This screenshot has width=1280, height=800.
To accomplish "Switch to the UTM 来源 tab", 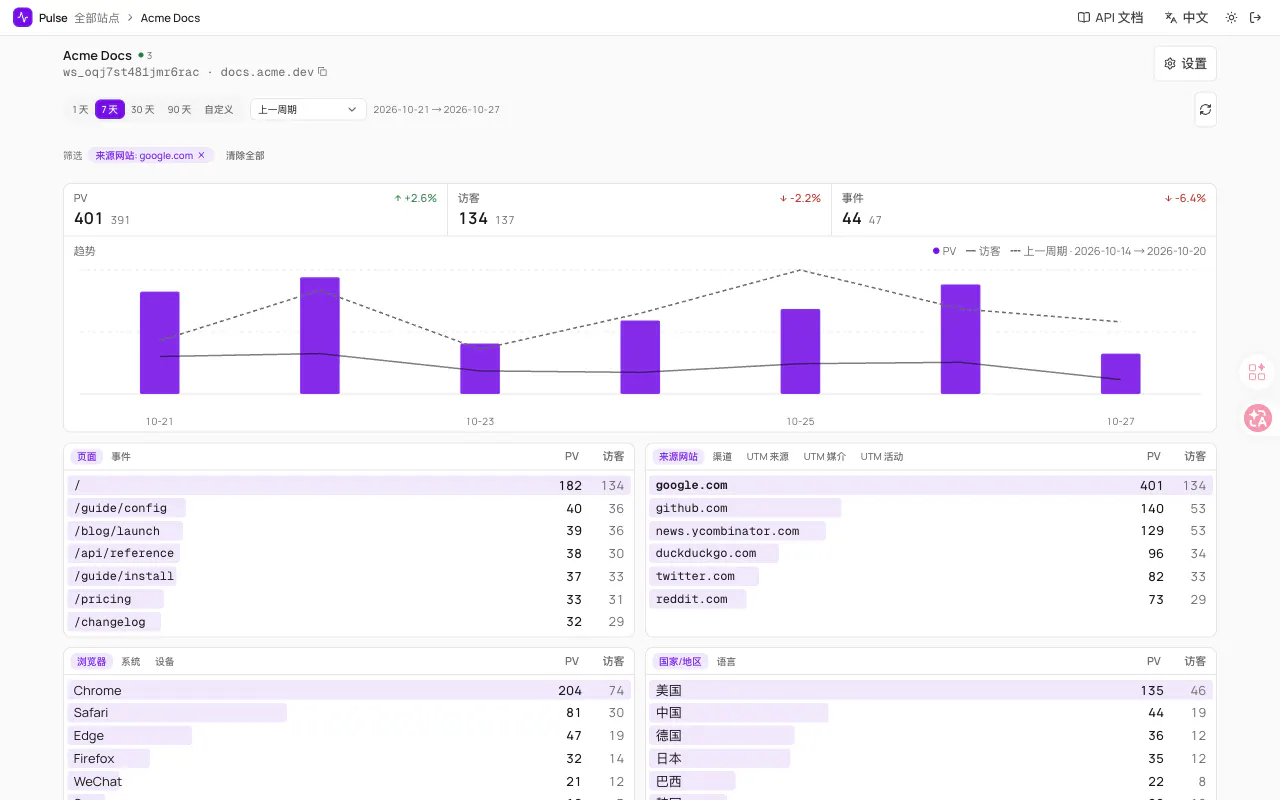I will click(768, 456).
